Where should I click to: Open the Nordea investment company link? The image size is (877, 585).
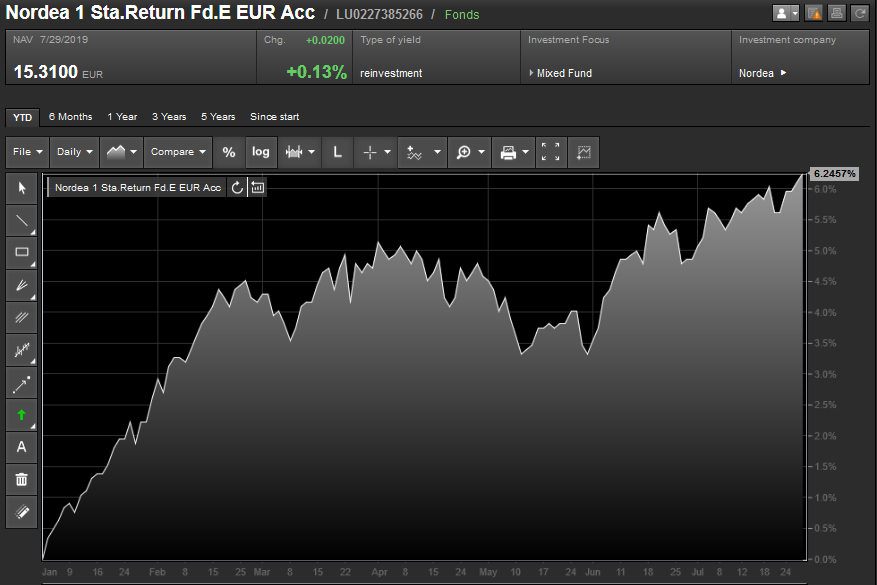(x=762, y=73)
